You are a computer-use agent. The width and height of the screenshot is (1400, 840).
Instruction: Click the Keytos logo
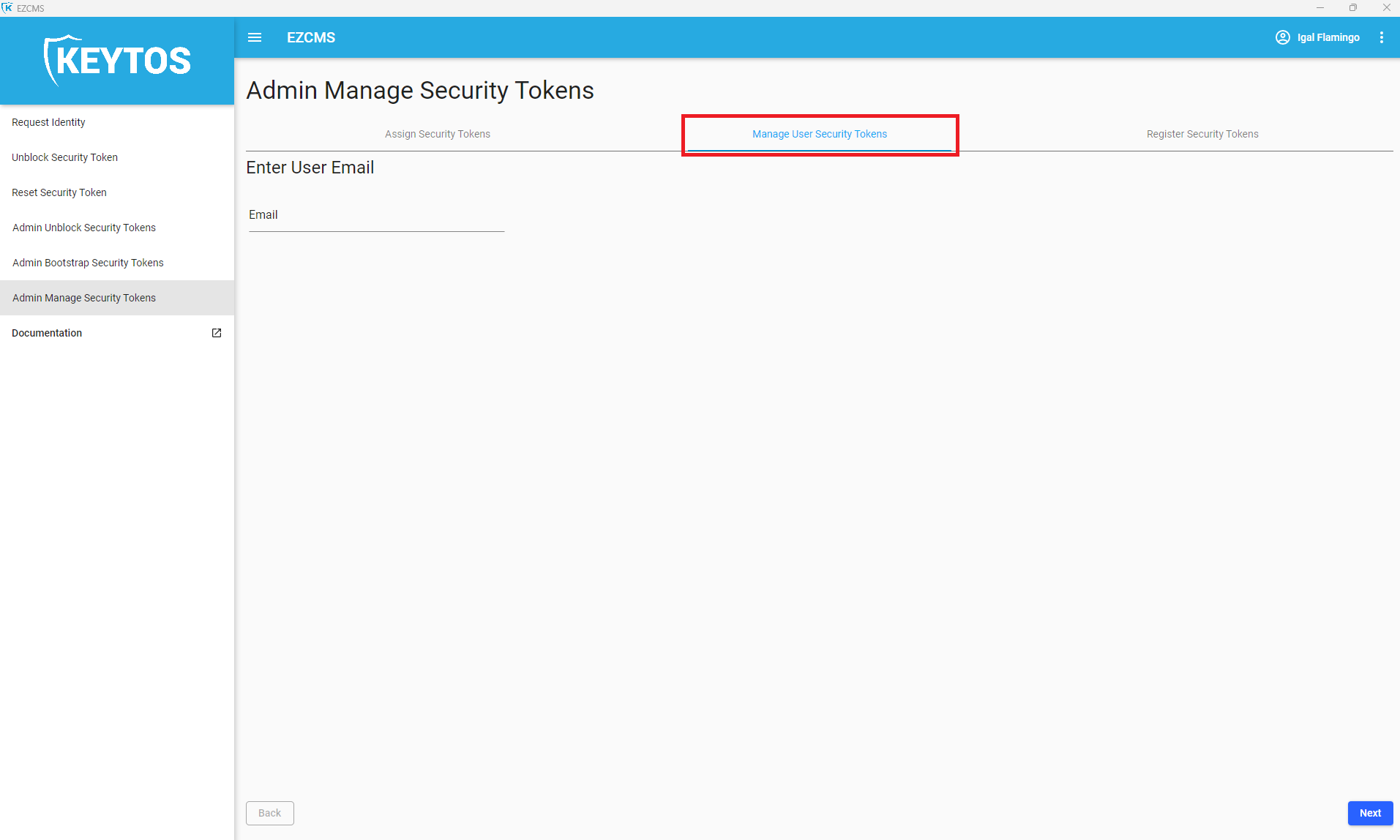pos(117,61)
